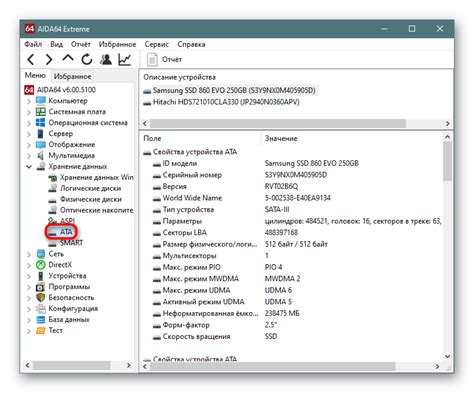Refresh the data with the circular arrow icon
Viewport: 474px width, 393px height.
[87, 60]
